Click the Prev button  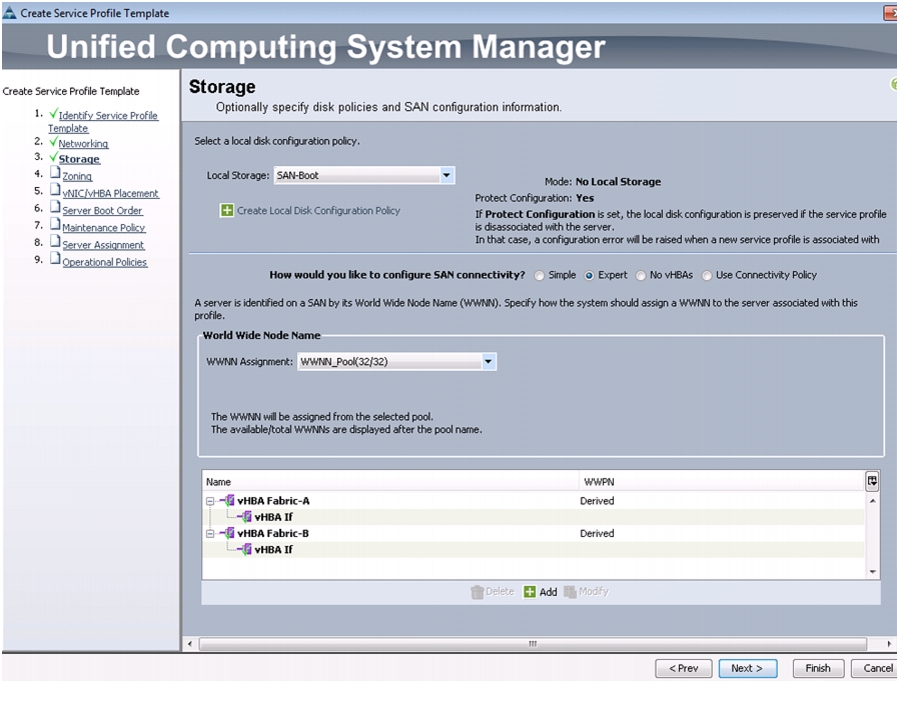(684, 668)
